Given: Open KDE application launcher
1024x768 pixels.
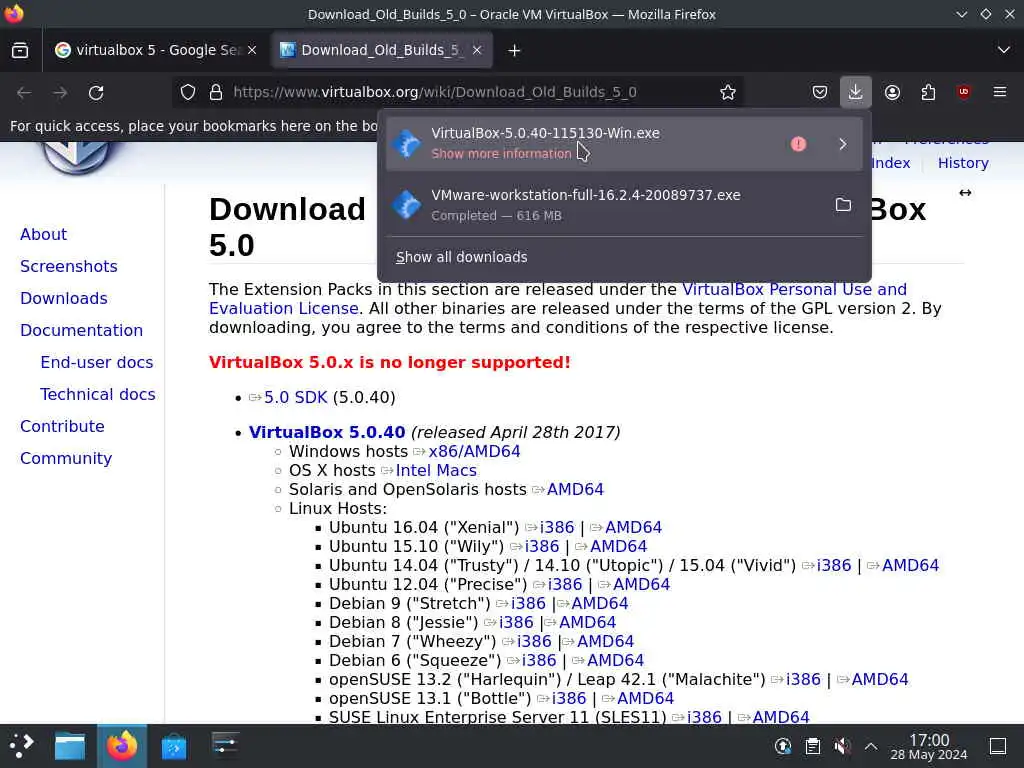Looking at the screenshot, I should tap(22, 746).
